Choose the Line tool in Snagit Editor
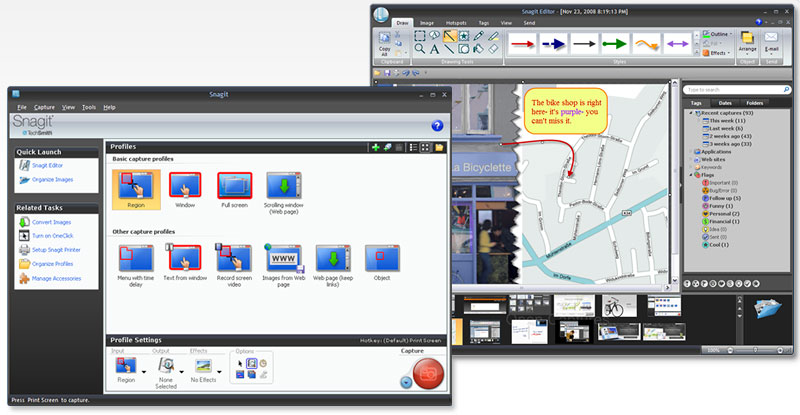 (x=449, y=48)
